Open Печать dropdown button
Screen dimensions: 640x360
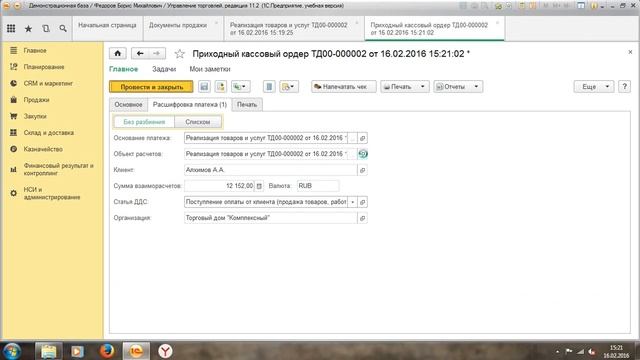[405, 87]
